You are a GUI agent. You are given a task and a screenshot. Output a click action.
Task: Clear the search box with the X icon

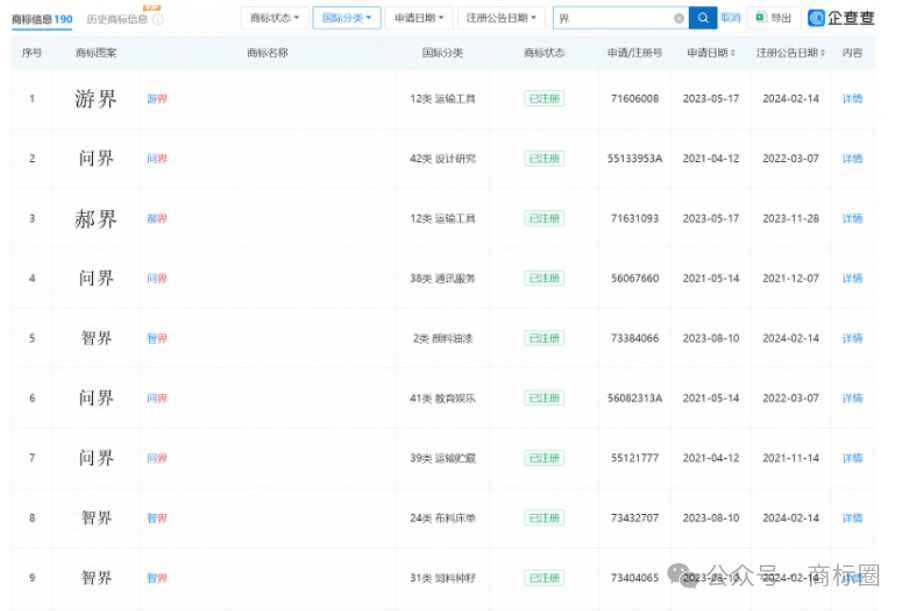tap(679, 18)
